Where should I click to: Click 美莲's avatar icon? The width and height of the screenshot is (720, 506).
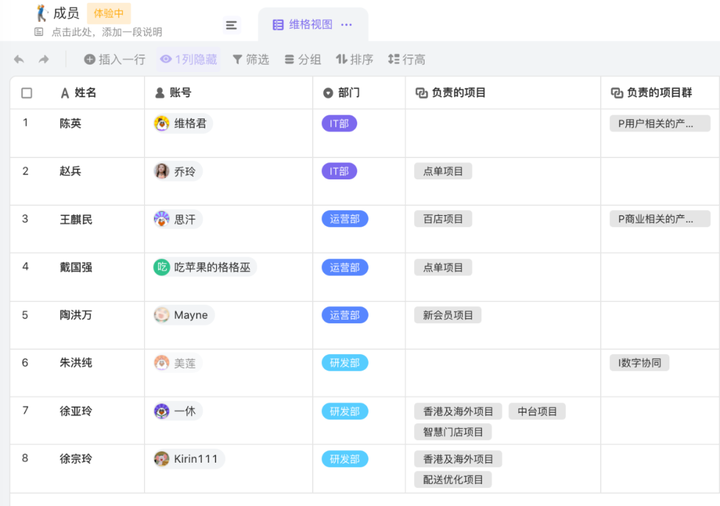pos(162,363)
